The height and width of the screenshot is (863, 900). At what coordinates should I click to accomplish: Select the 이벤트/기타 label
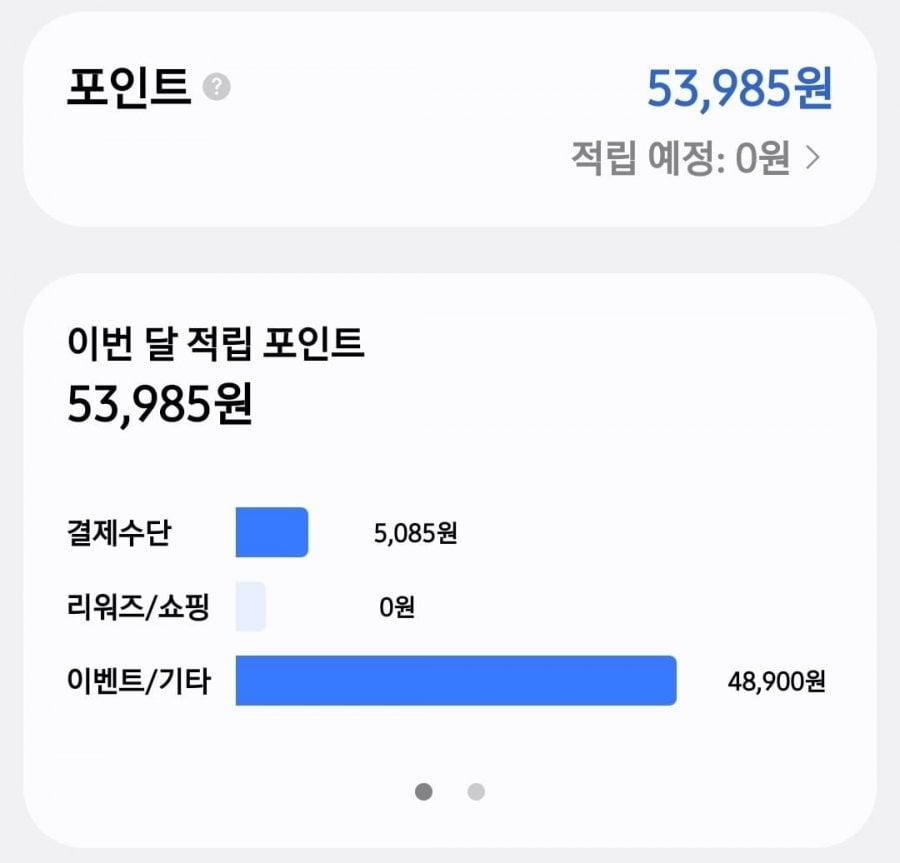pos(139,681)
